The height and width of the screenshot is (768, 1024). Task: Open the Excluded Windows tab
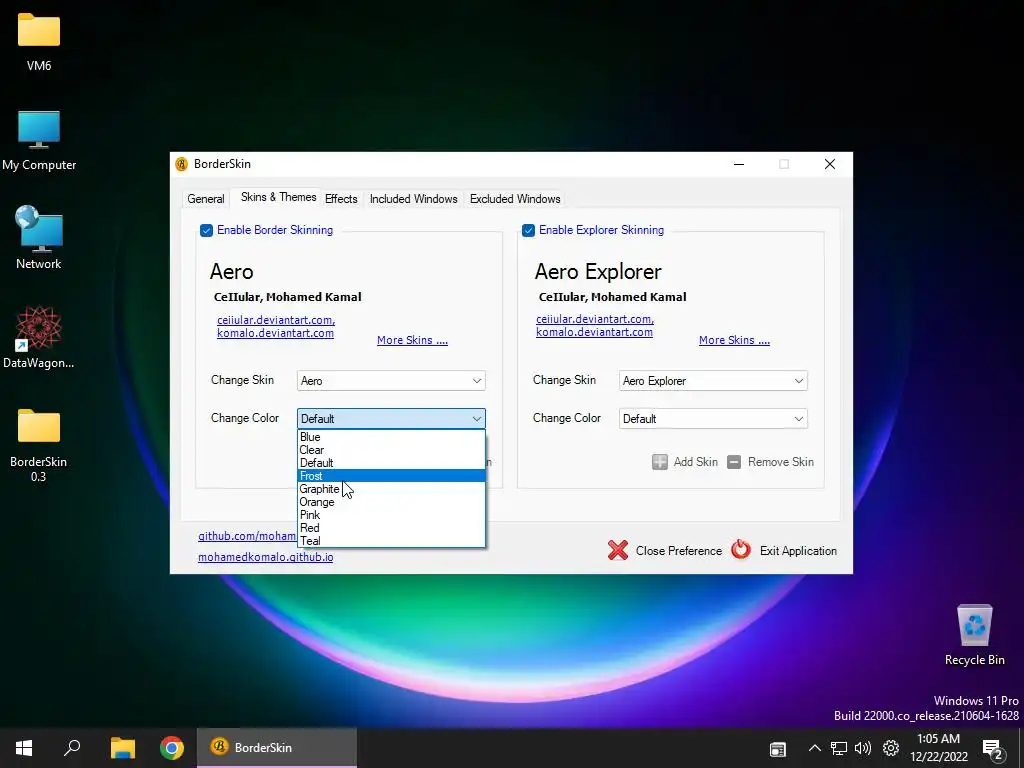click(515, 199)
